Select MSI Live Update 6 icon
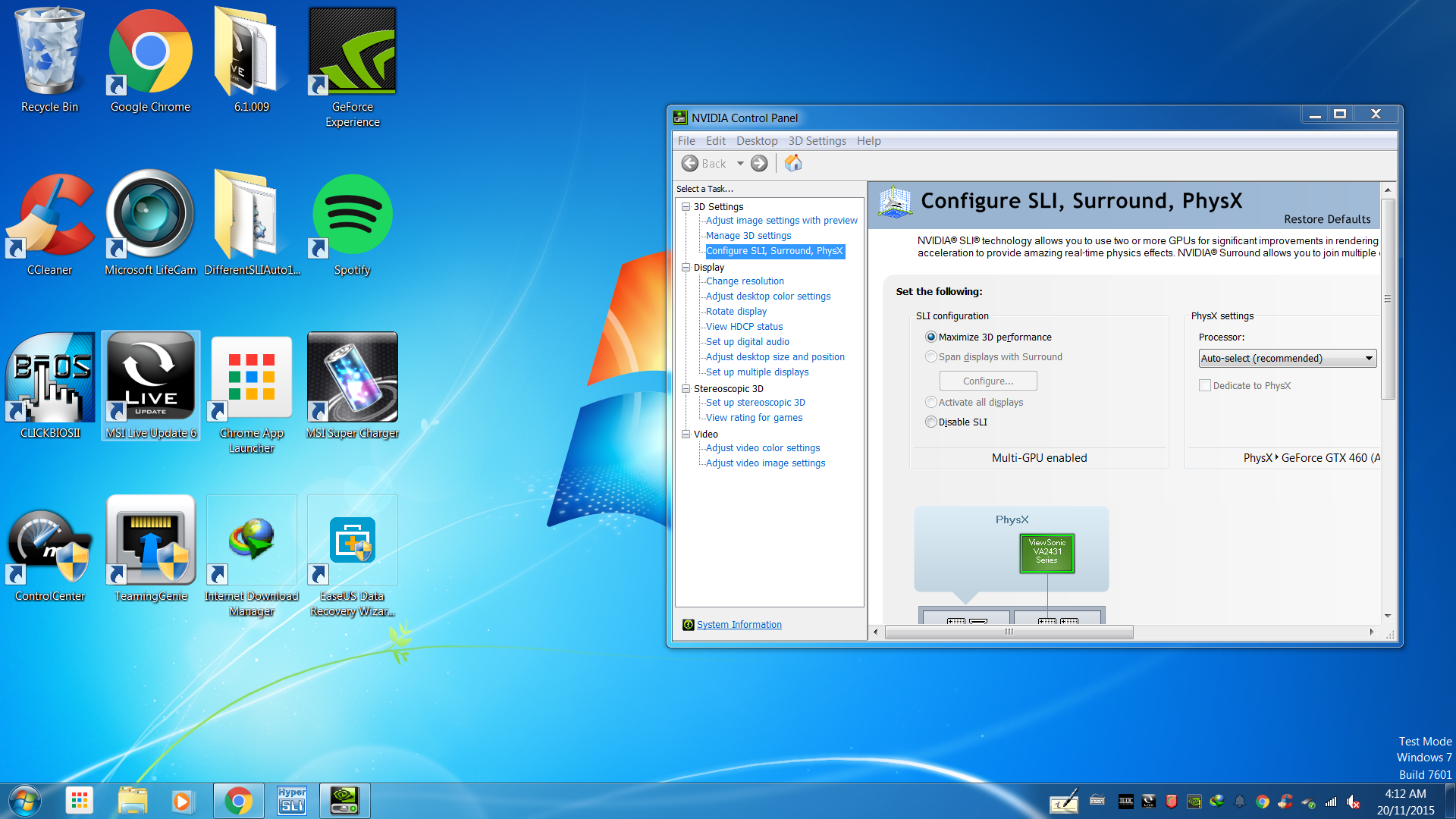Viewport: 1456px width, 819px height. pyautogui.click(x=151, y=387)
